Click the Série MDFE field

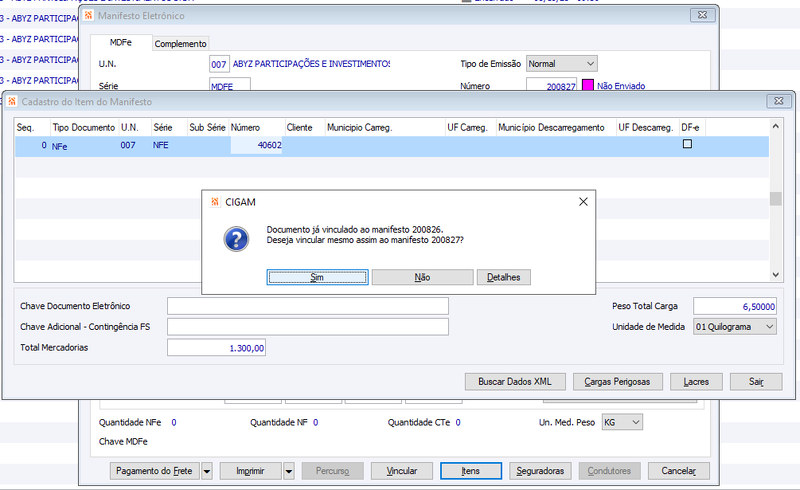(230, 85)
